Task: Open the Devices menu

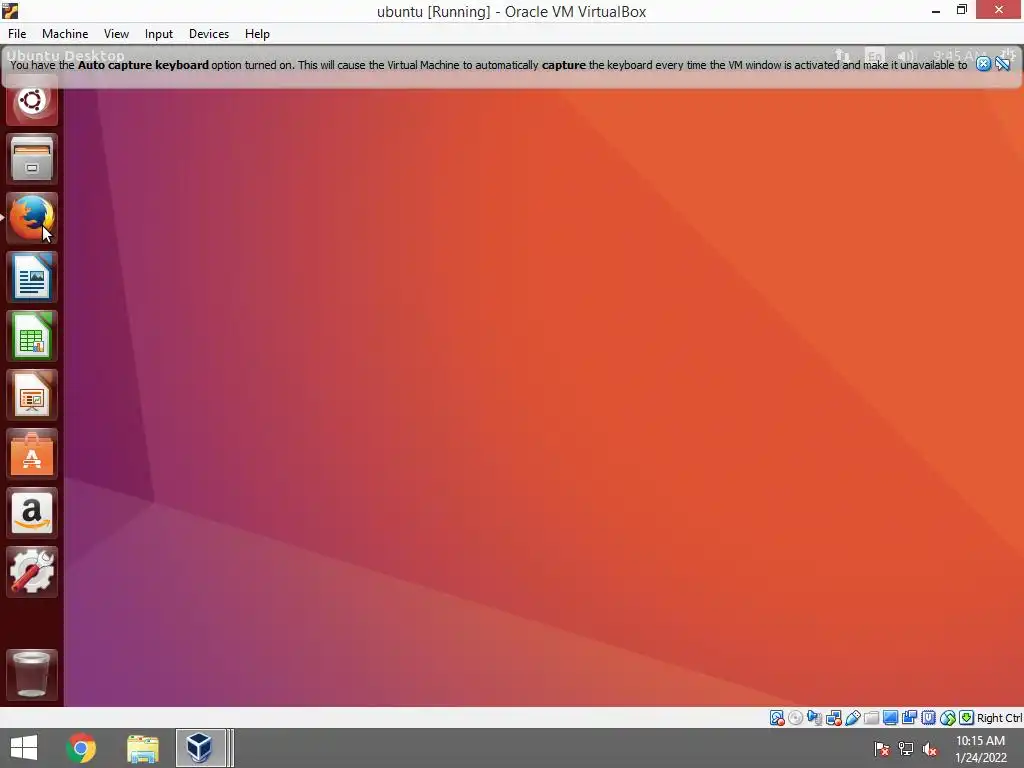Action: [208, 34]
